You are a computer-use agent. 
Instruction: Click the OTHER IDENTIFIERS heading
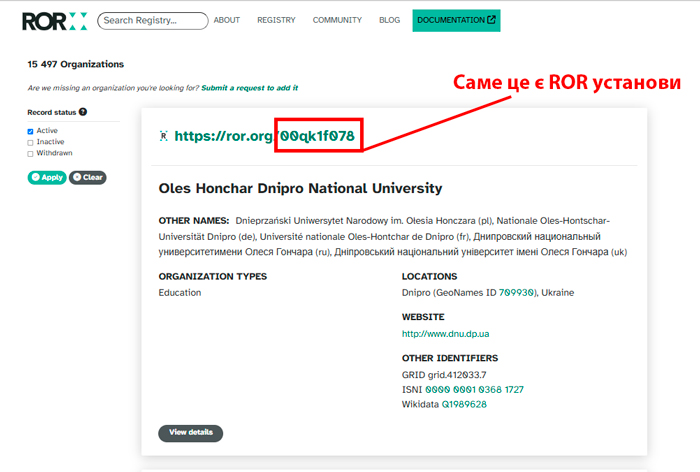click(x=450, y=358)
